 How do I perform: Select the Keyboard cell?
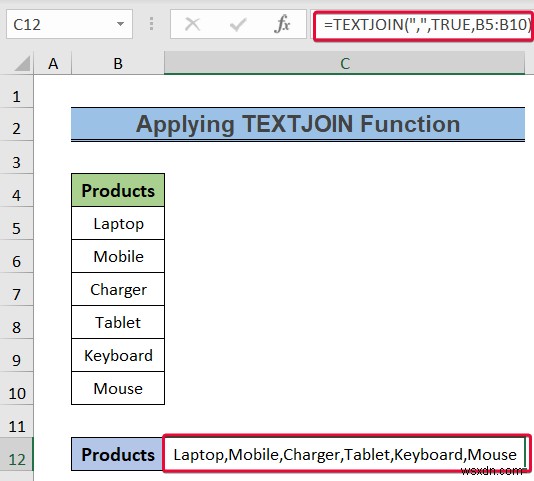click(118, 356)
